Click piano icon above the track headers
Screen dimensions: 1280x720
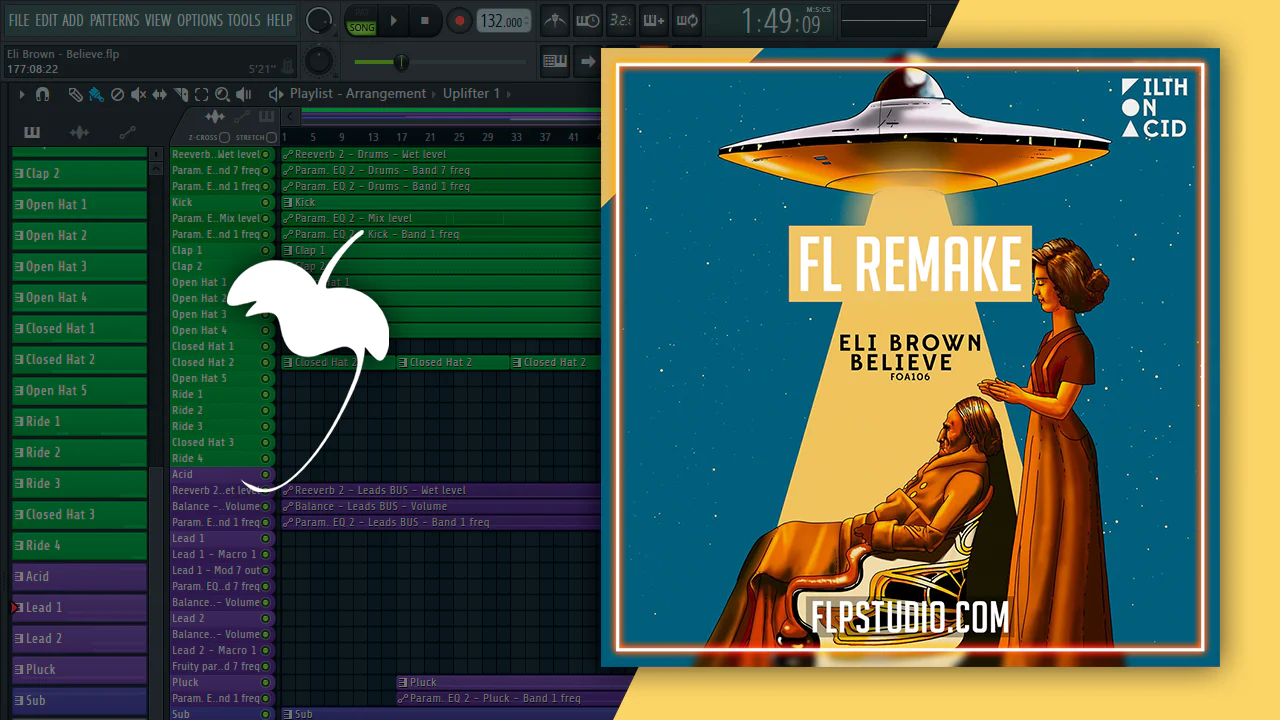tap(266, 117)
